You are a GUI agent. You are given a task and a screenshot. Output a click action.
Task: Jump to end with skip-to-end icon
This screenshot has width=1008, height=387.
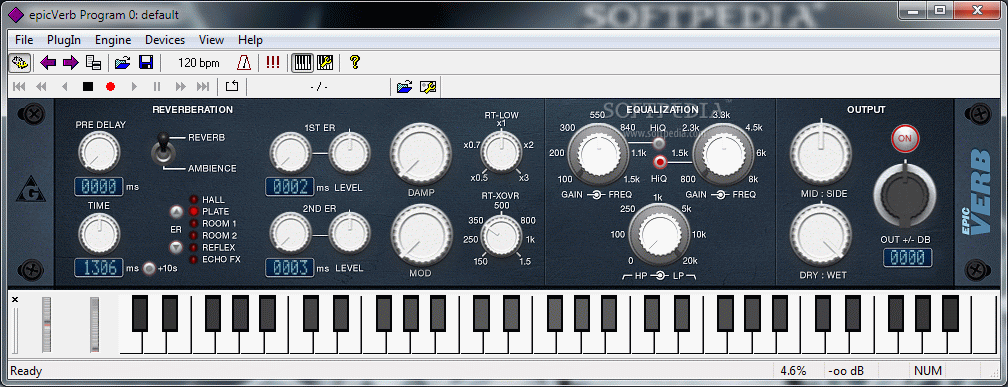coord(203,86)
